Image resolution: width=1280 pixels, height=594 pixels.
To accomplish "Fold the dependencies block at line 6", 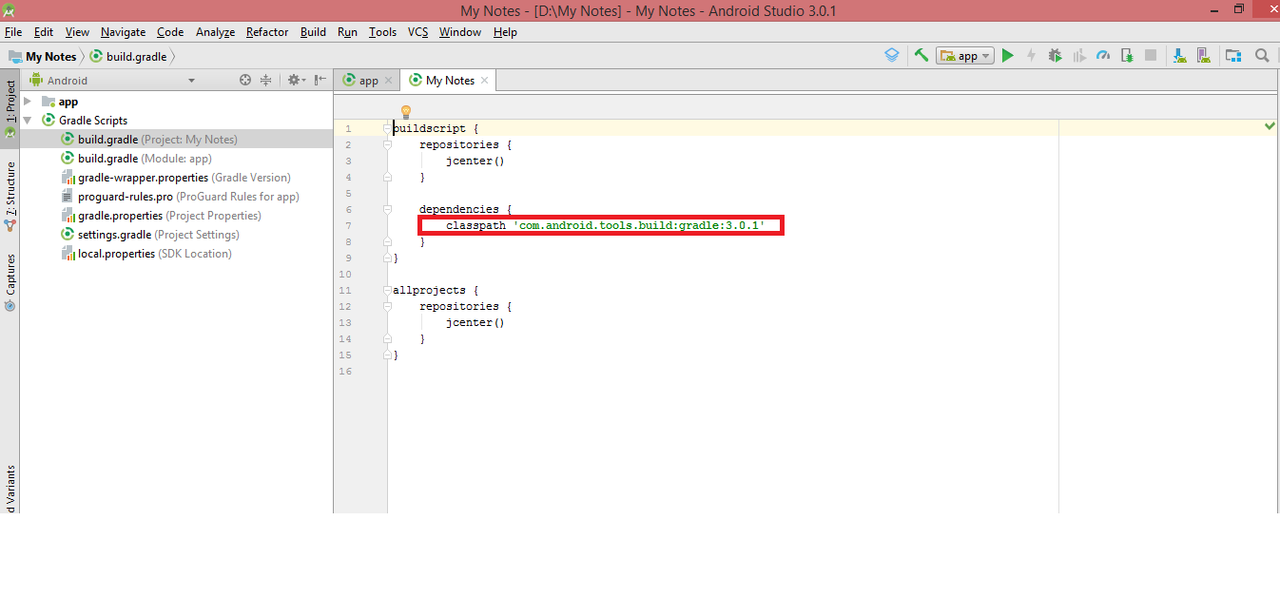I will click(387, 209).
